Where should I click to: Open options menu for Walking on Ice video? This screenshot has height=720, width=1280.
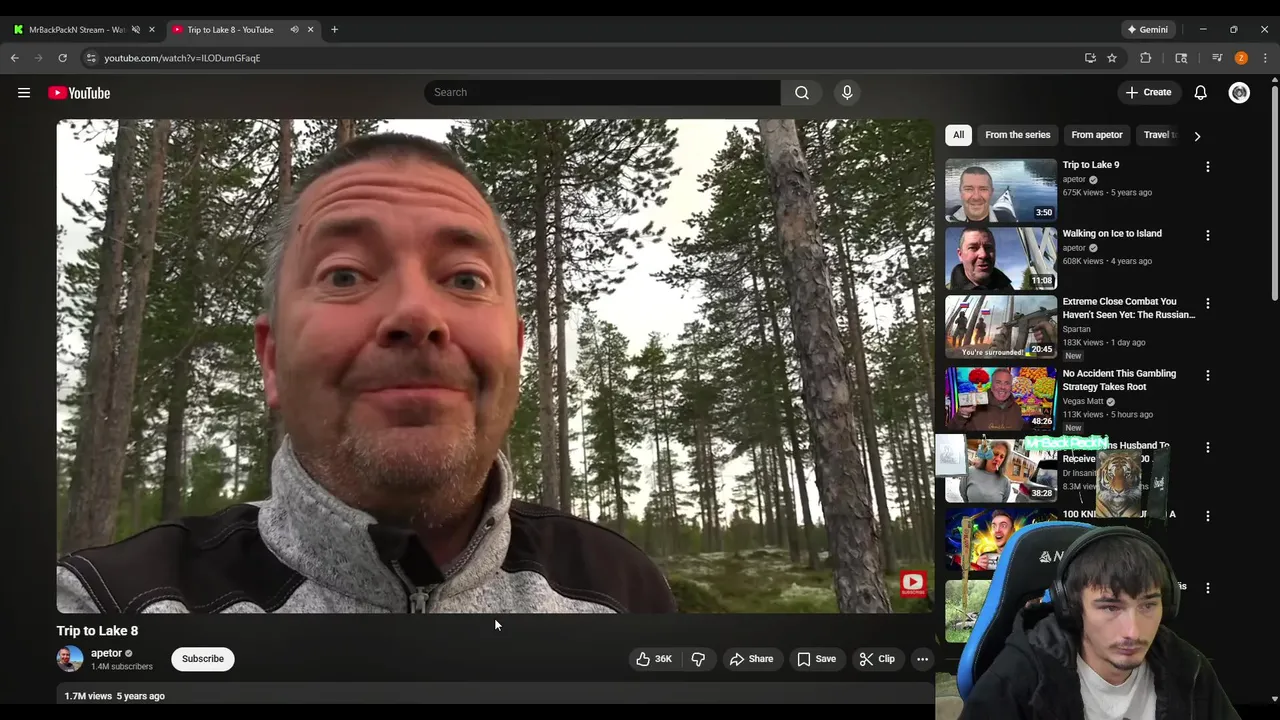(x=1208, y=235)
